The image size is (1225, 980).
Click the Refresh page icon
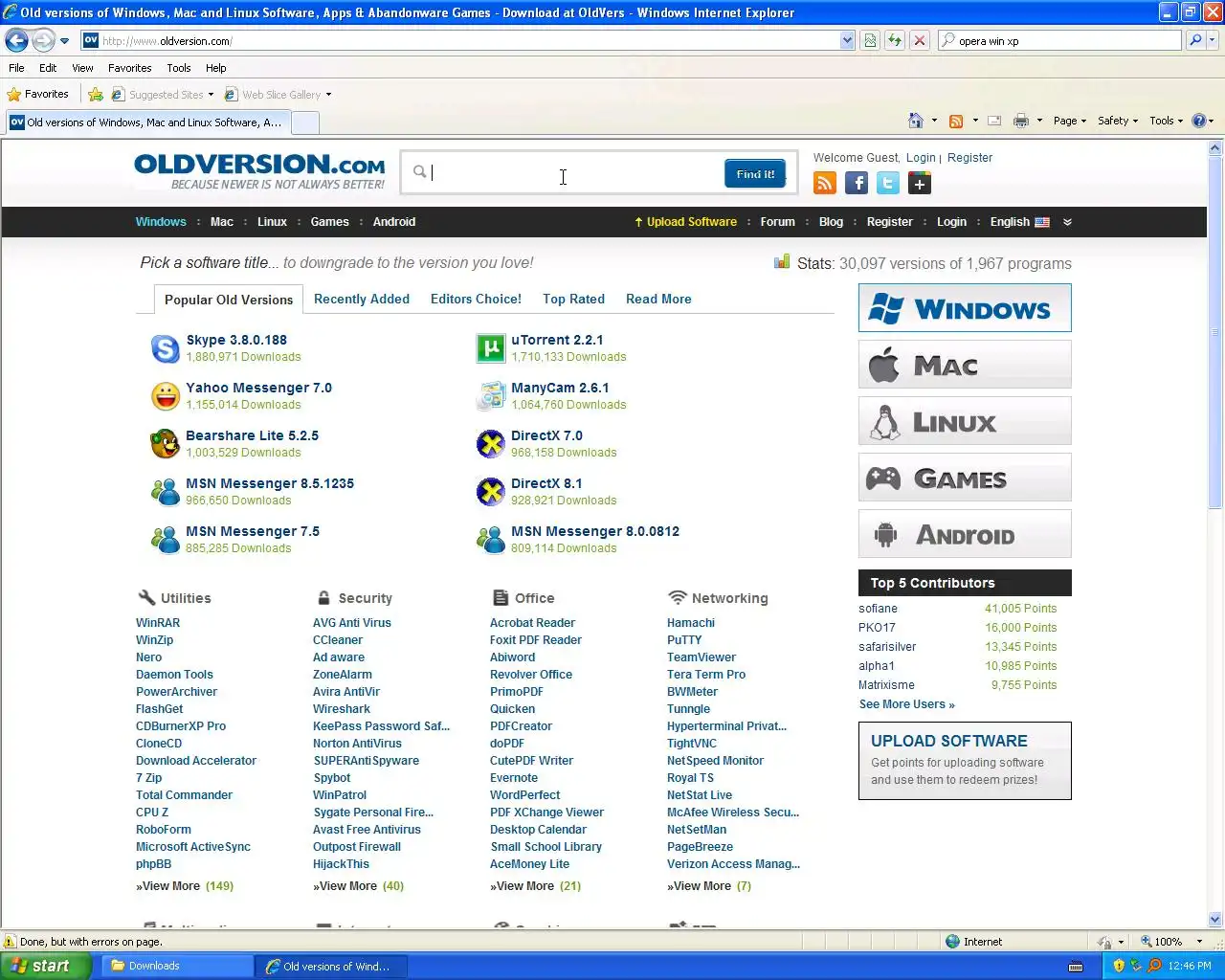[x=895, y=40]
